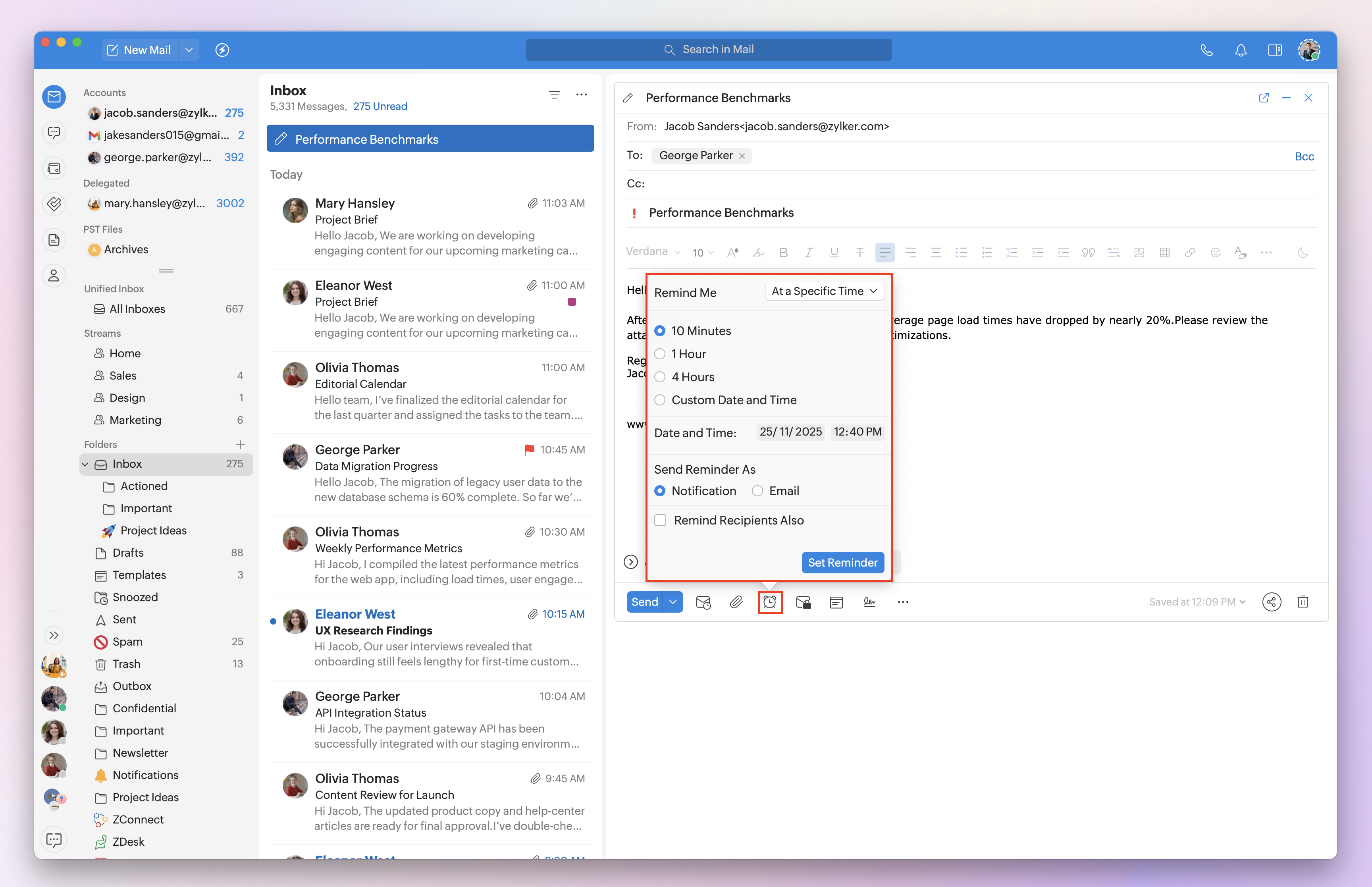This screenshot has height=887, width=1372.
Task: Choose Email as reminder type
Action: click(757, 491)
